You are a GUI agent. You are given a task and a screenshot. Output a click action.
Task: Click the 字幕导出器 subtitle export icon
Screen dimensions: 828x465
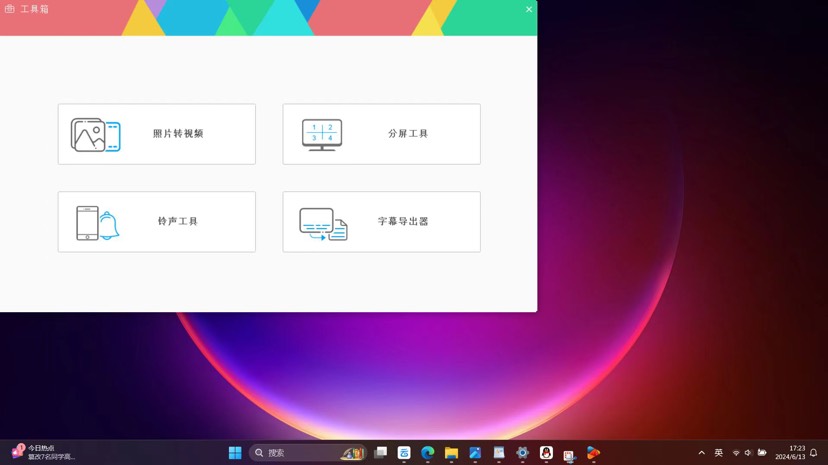click(323, 223)
